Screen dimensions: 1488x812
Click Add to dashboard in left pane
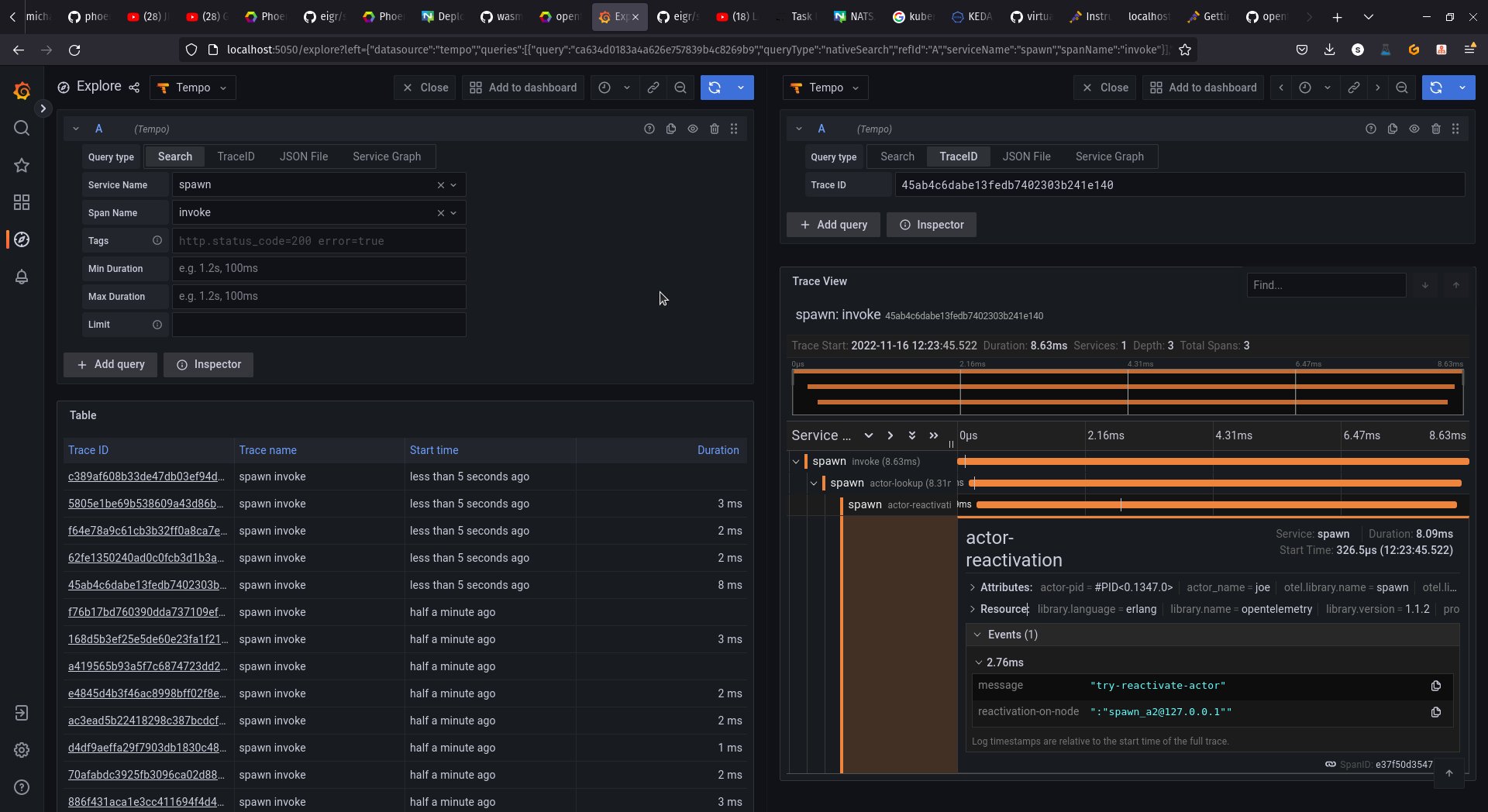click(523, 88)
